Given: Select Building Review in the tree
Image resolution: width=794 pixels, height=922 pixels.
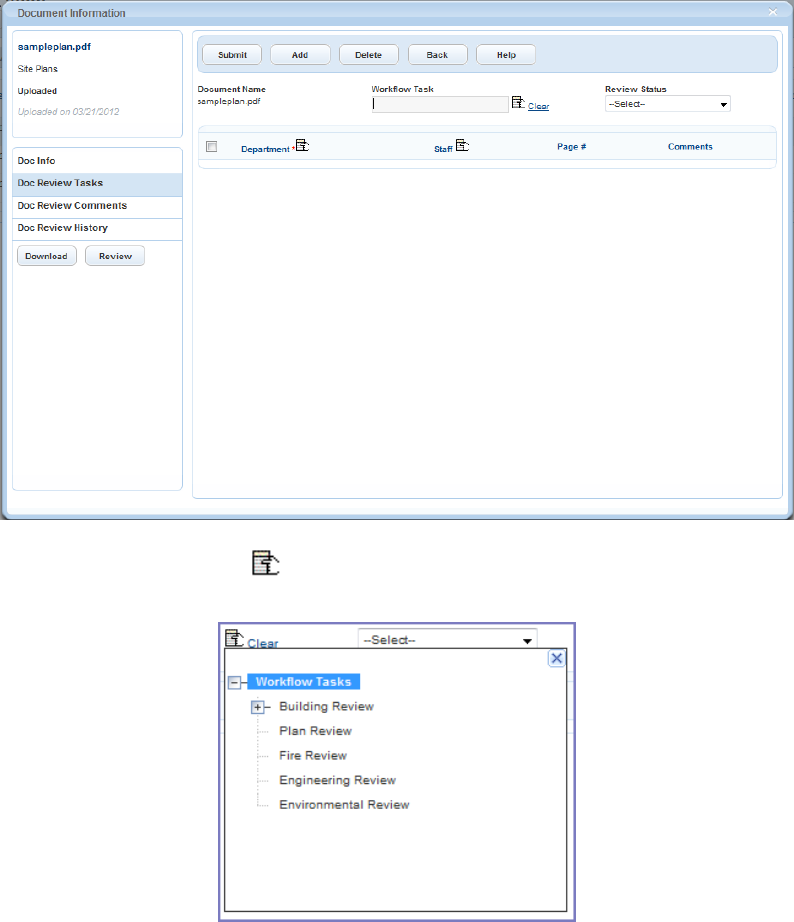Looking at the screenshot, I should (326, 706).
